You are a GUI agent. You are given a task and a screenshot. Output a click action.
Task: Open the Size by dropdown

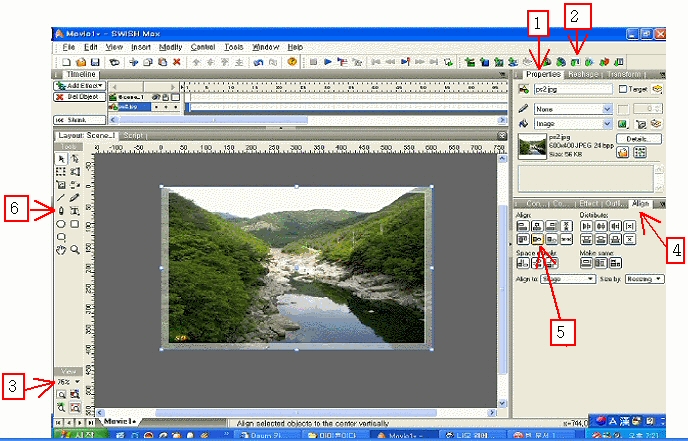(645, 279)
